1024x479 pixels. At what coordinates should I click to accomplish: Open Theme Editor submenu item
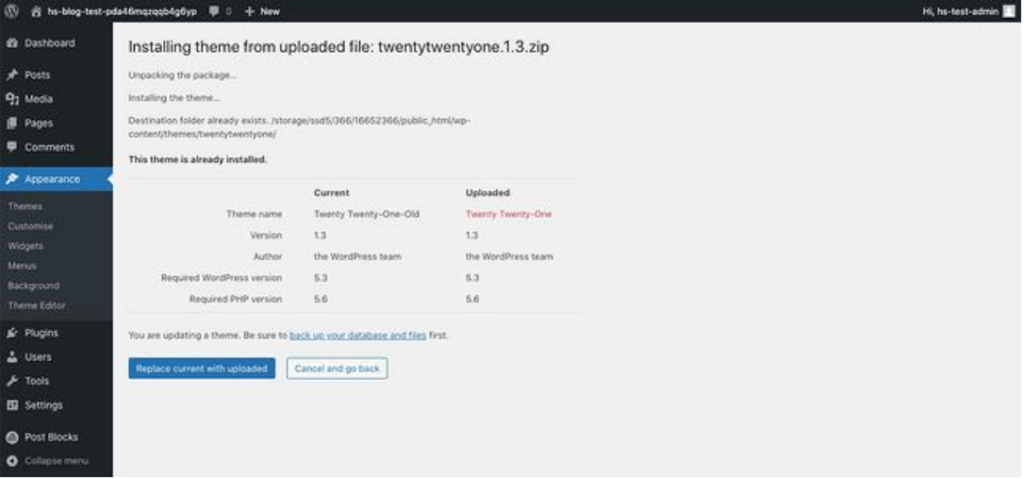[37, 306]
